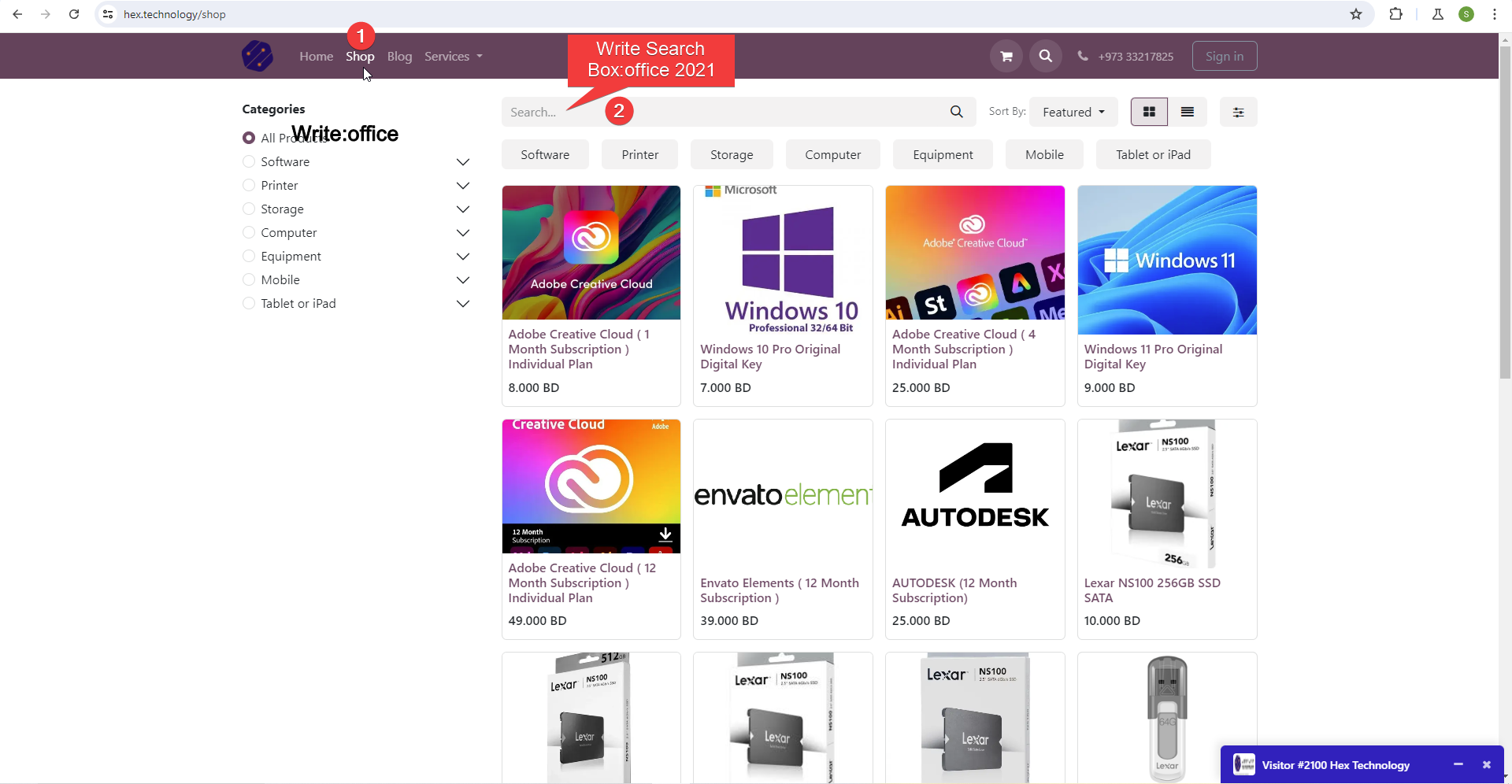Open browser extensions puzzle icon
Screen dimensions: 1512x784
point(1395,14)
